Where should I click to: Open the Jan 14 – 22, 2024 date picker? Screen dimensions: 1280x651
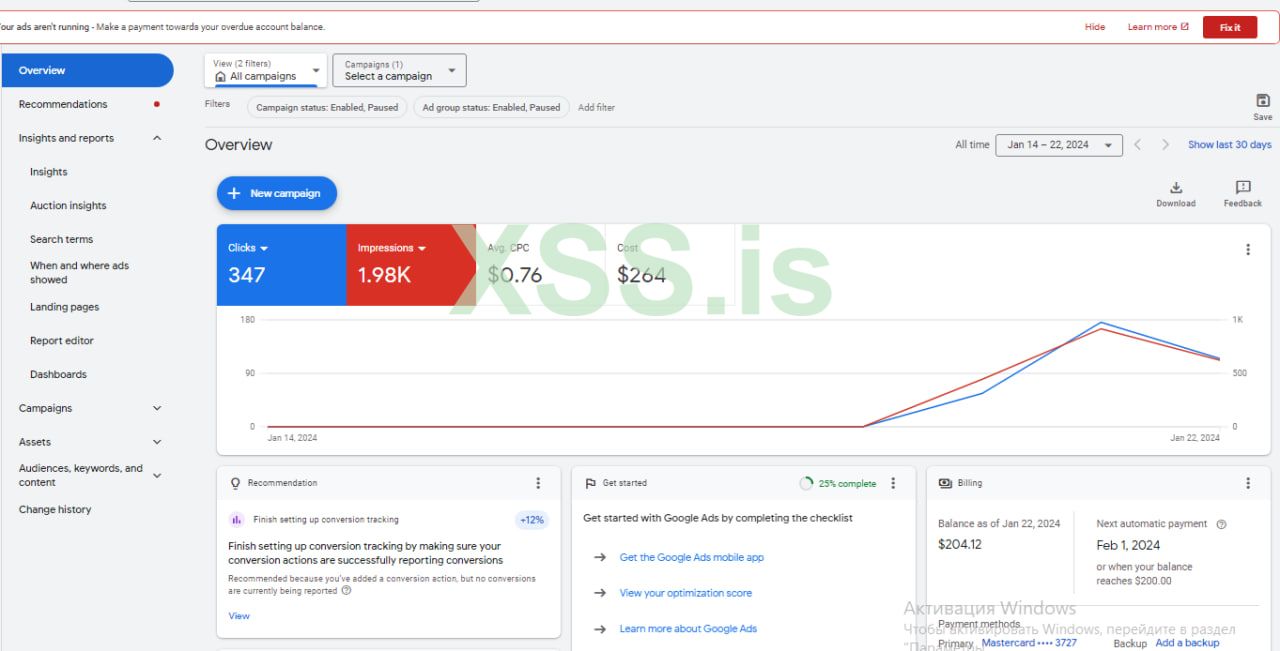[1059, 145]
